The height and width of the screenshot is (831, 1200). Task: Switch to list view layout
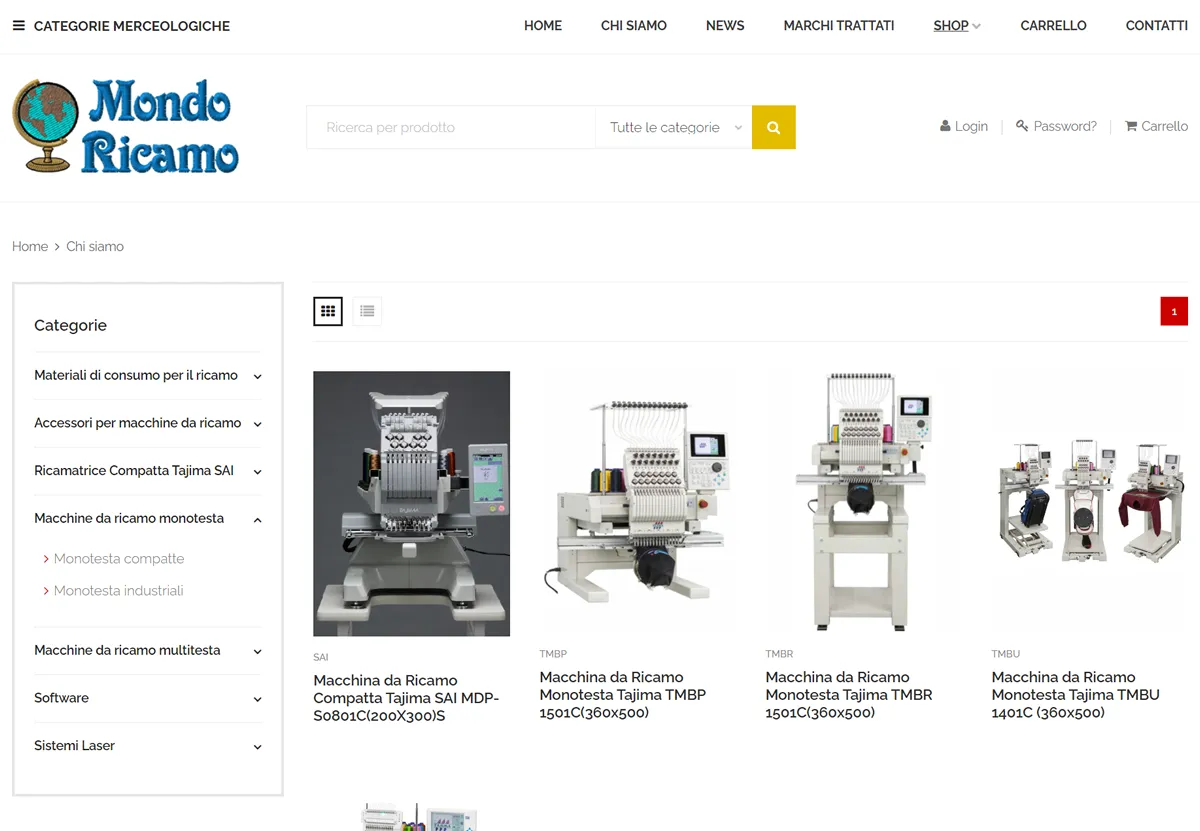tap(367, 311)
